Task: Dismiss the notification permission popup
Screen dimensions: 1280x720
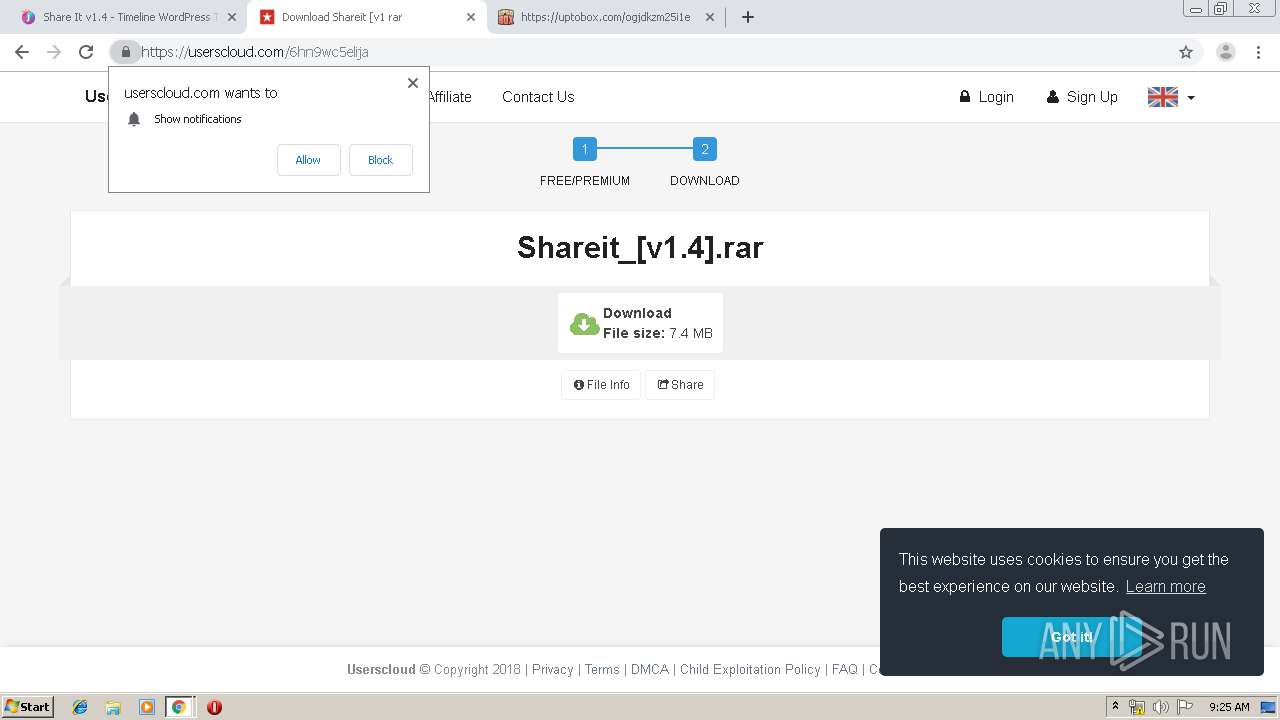Action: click(x=413, y=83)
